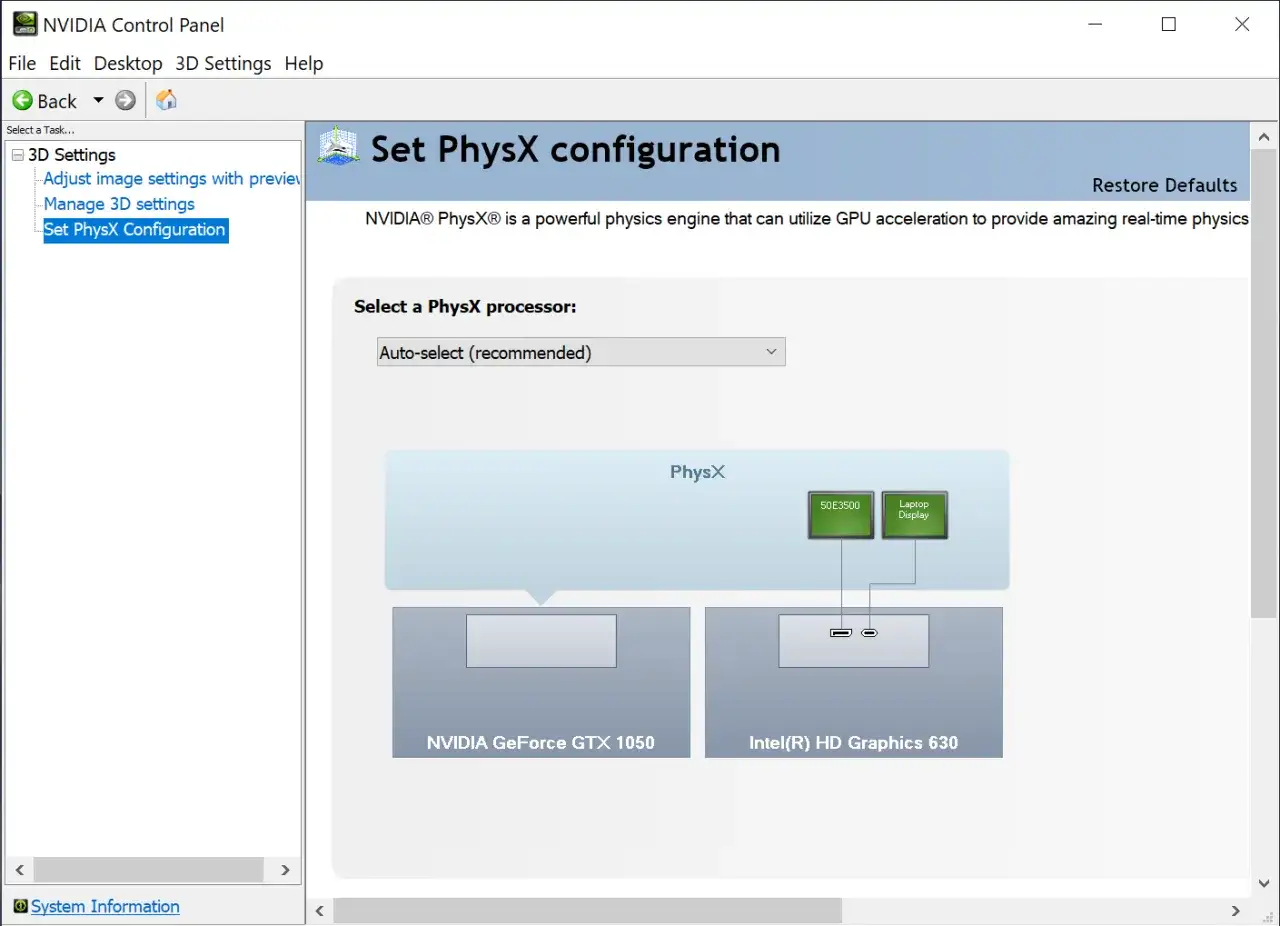Click the task pane scroll left arrow

tap(19, 870)
